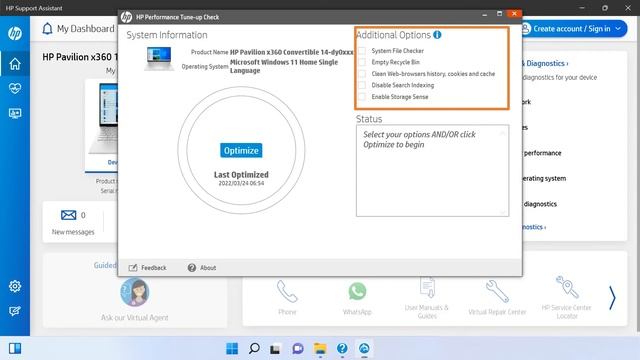Open the heart health-check sidebar icon

click(x=15, y=89)
